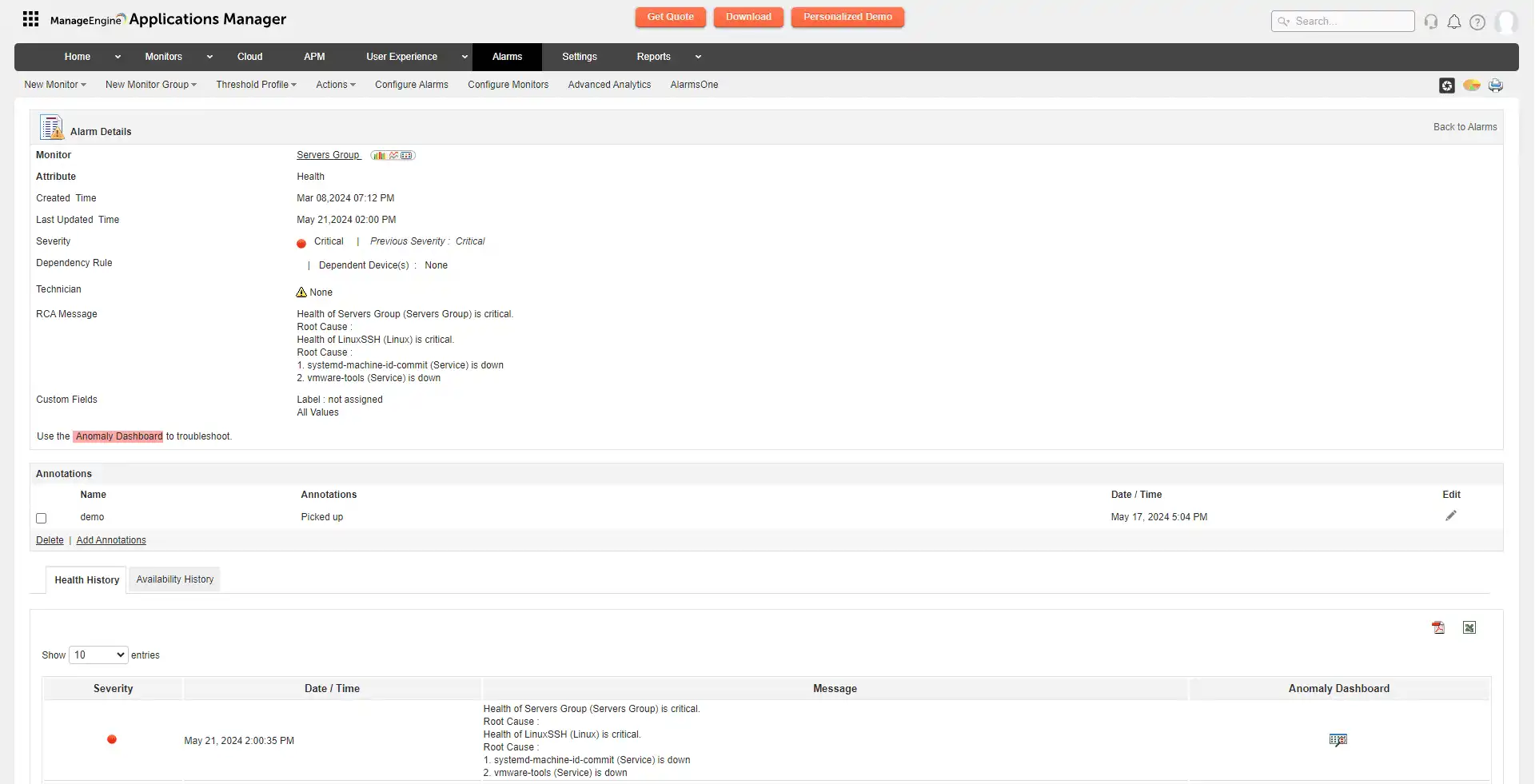This screenshot has width=1535, height=784.
Task: Open notifications via the bell icon
Action: pyautogui.click(x=1454, y=22)
